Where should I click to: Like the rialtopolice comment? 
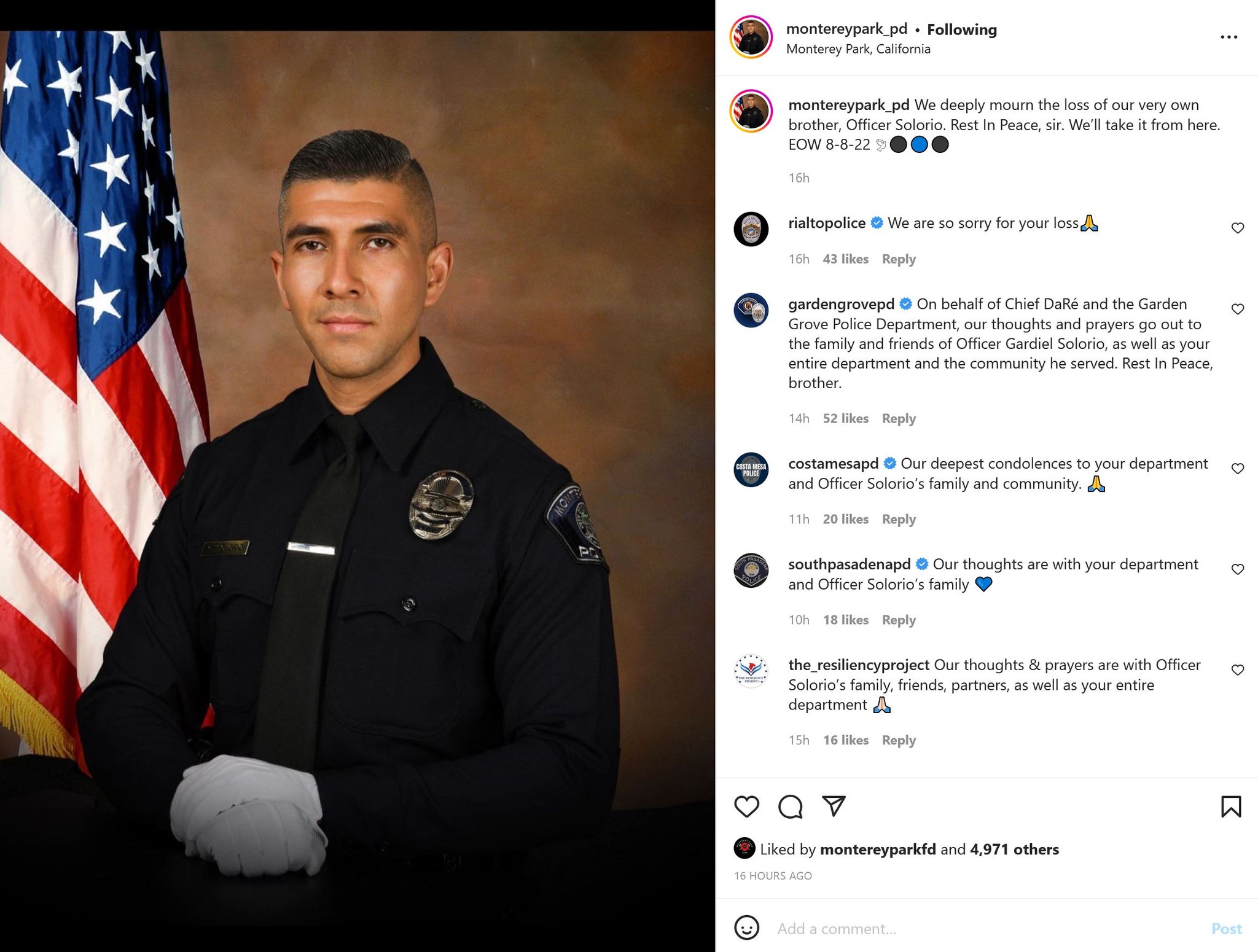(1237, 228)
